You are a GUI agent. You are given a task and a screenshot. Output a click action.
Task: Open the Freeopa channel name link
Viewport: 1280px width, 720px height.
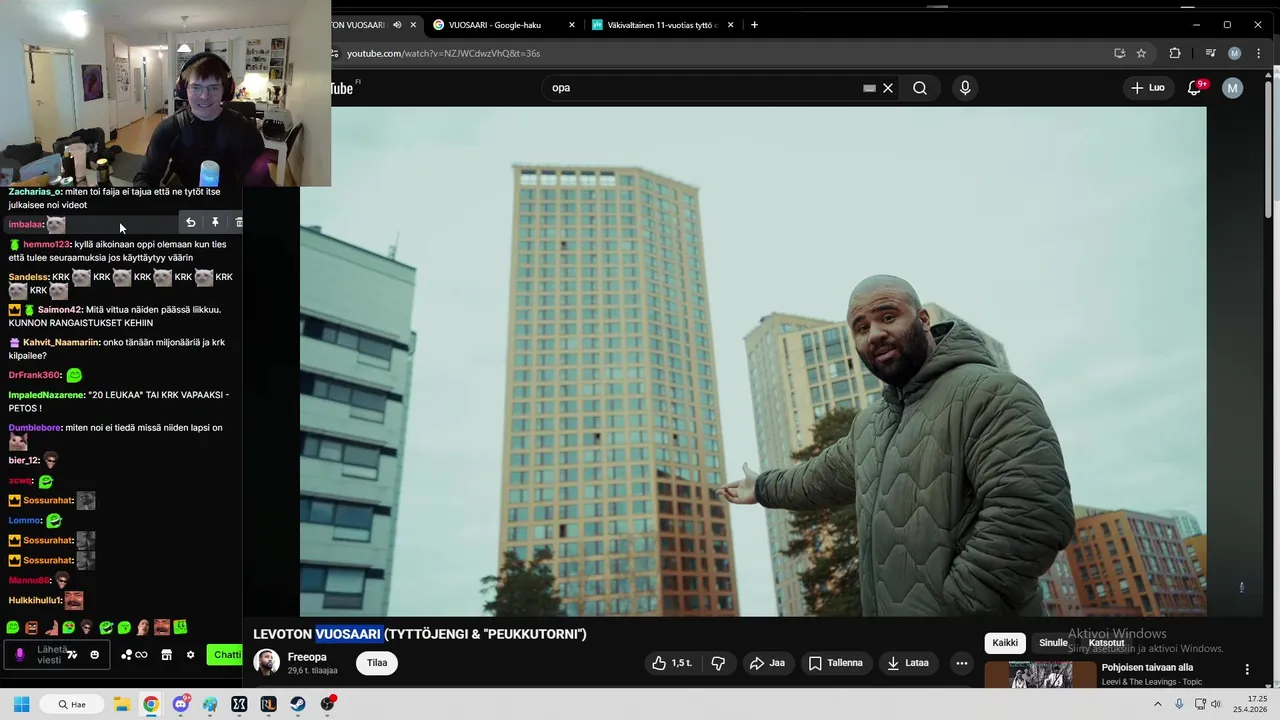click(307, 657)
